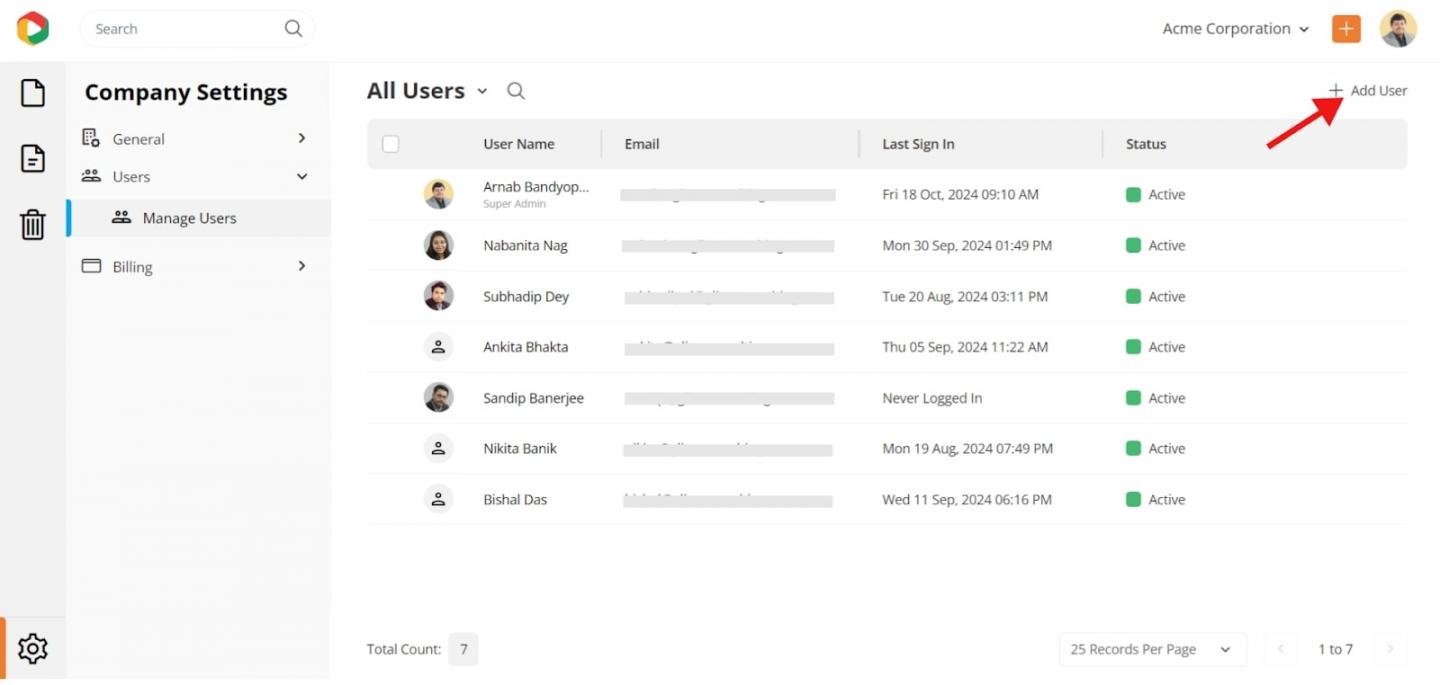Screen dimensions: 1440x685
Task: Open the profile avatar in top-right
Action: click(x=1398, y=29)
